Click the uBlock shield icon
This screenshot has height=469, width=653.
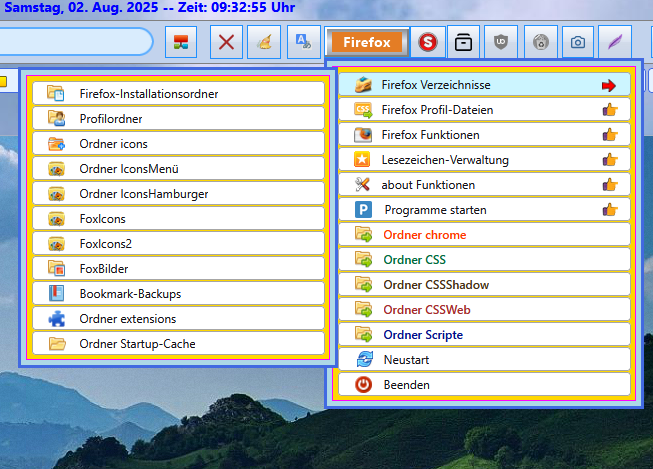click(501, 43)
